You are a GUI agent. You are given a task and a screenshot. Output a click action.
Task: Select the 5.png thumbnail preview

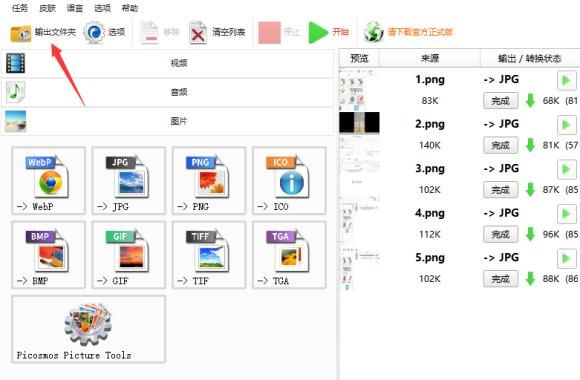coord(359,268)
